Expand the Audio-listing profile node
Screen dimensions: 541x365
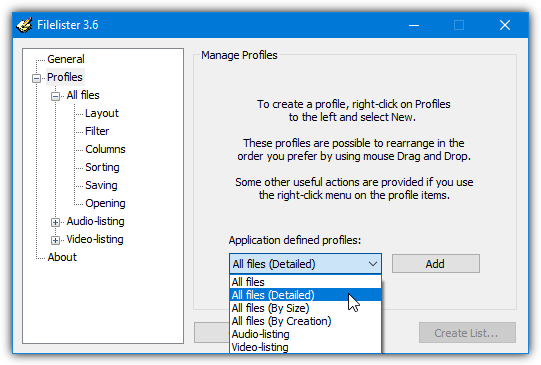tap(55, 222)
